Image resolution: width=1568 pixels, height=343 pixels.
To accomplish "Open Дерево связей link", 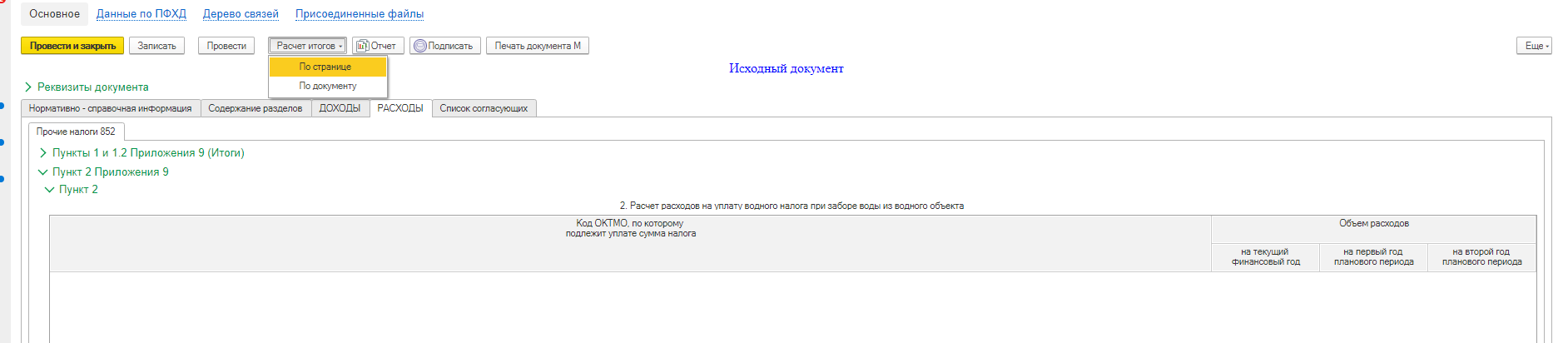I will click(x=241, y=14).
